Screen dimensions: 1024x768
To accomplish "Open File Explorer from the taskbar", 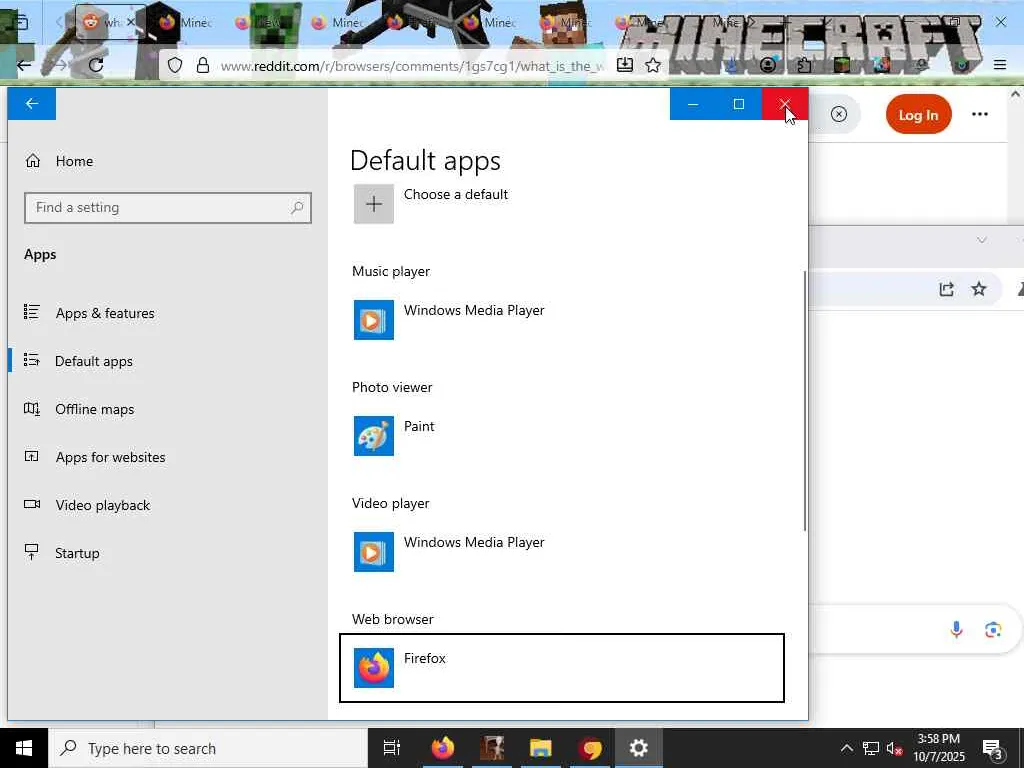I will click(x=541, y=748).
